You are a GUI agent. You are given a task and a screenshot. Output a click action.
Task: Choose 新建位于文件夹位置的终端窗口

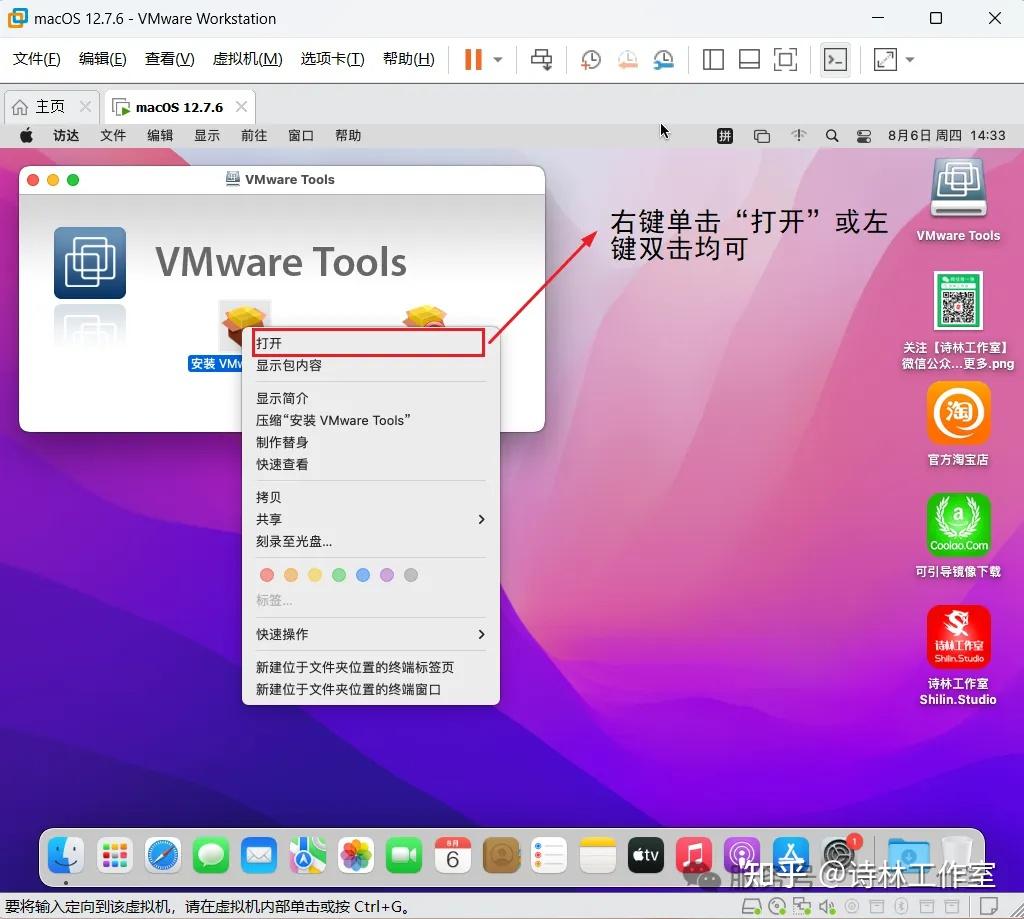coord(370,690)
